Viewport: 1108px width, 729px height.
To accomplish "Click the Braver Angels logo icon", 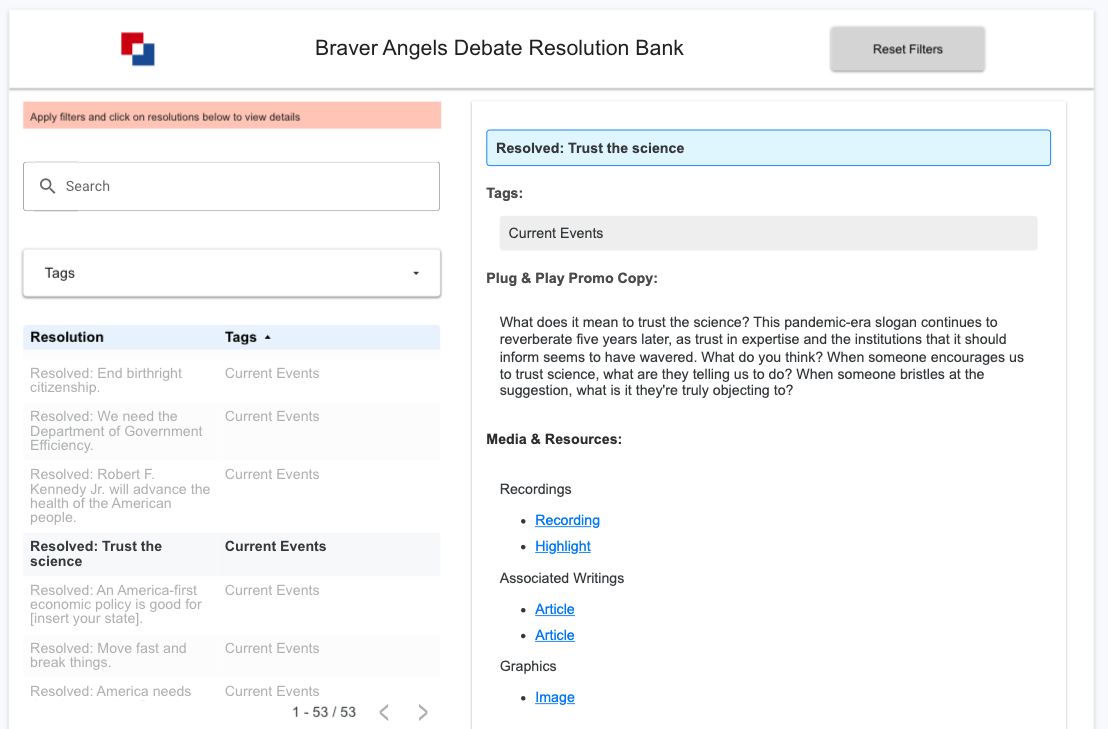I will pos(138,48).
